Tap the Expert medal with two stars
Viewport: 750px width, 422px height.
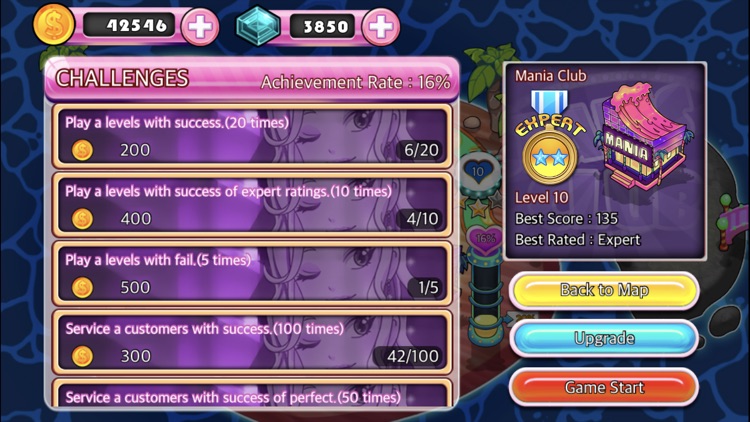pyautogui.click(x=550, y=138)
